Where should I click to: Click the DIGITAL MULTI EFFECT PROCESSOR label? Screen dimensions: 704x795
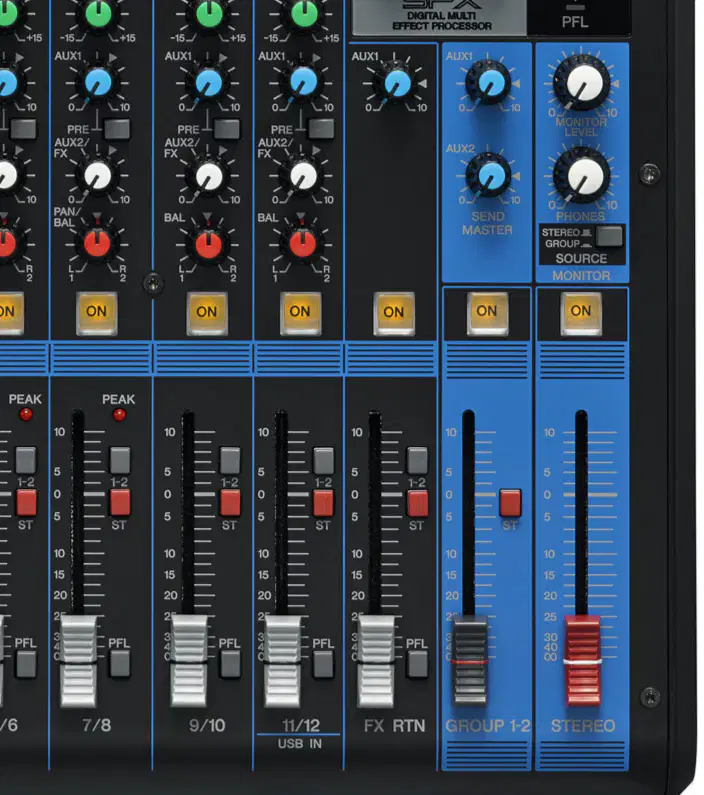coord(441,21)
